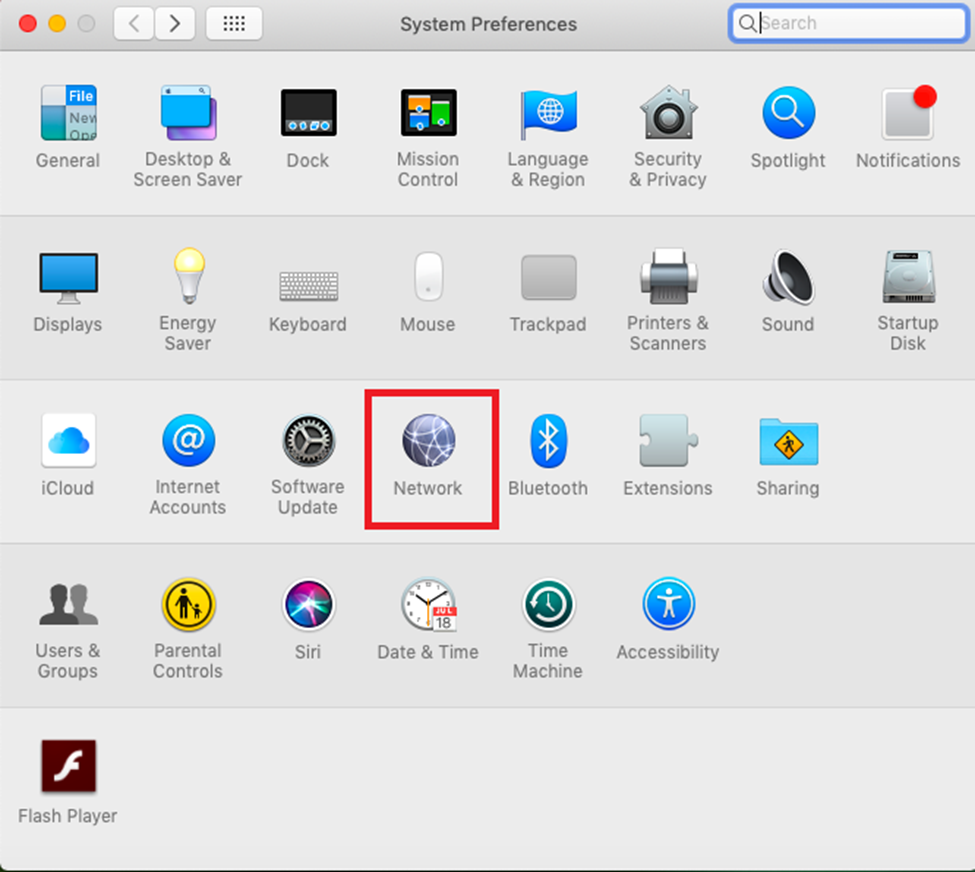The image size is (975, 872).
Task: Click the forward navigation arrow
Action: 174,23
